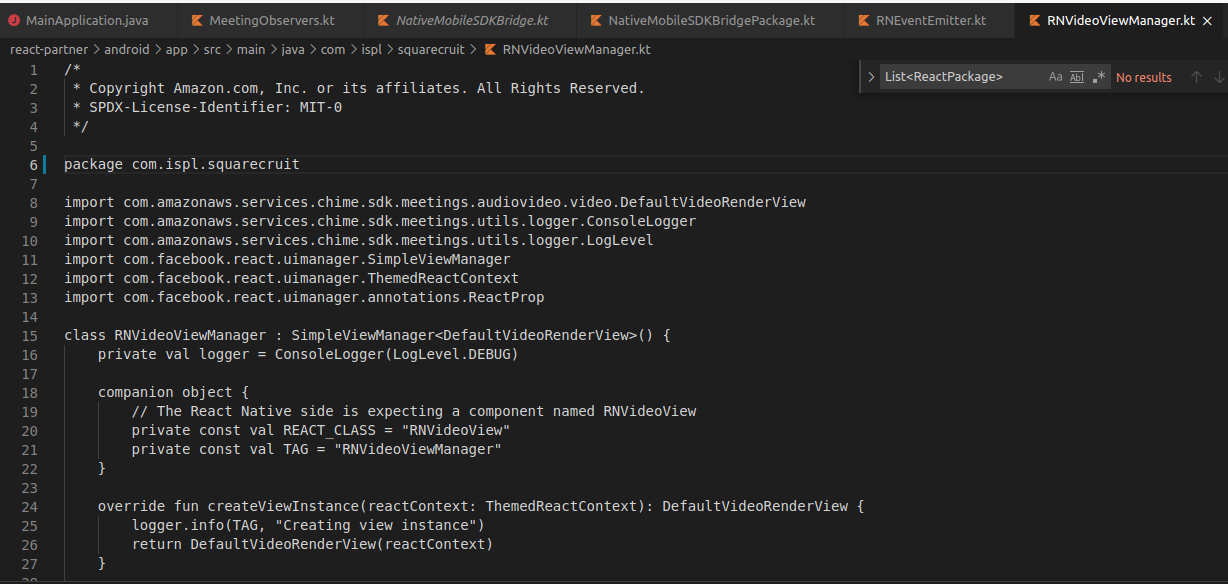Click the next match arrow in Find widget
The width and height of the screenshot is (1228, 584).
tap(1217, 76)
